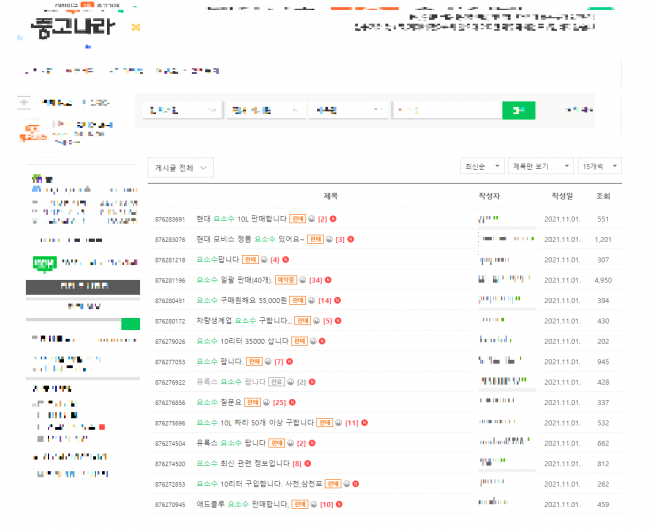Click the gray face icon on row 876283076
Screen dimensions: 654x529
(329, 239)
